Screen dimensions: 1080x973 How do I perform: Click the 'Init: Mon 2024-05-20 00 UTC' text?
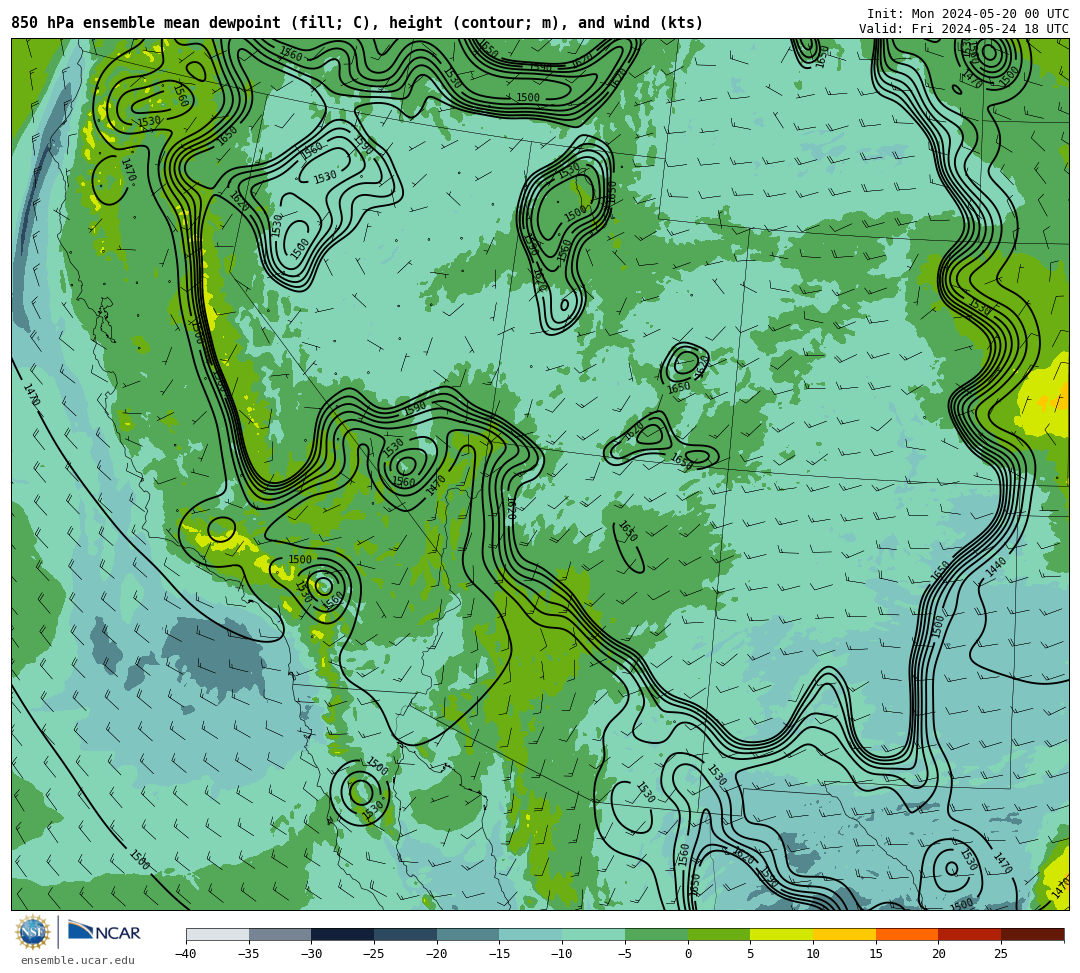(968, 14)
